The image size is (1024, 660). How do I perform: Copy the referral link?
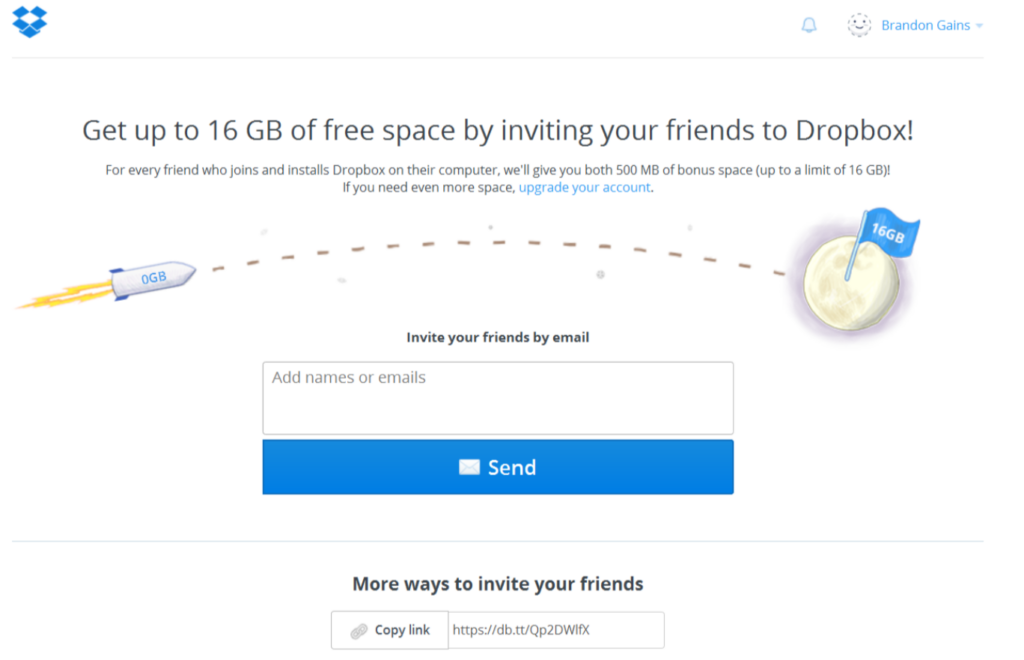389,630
